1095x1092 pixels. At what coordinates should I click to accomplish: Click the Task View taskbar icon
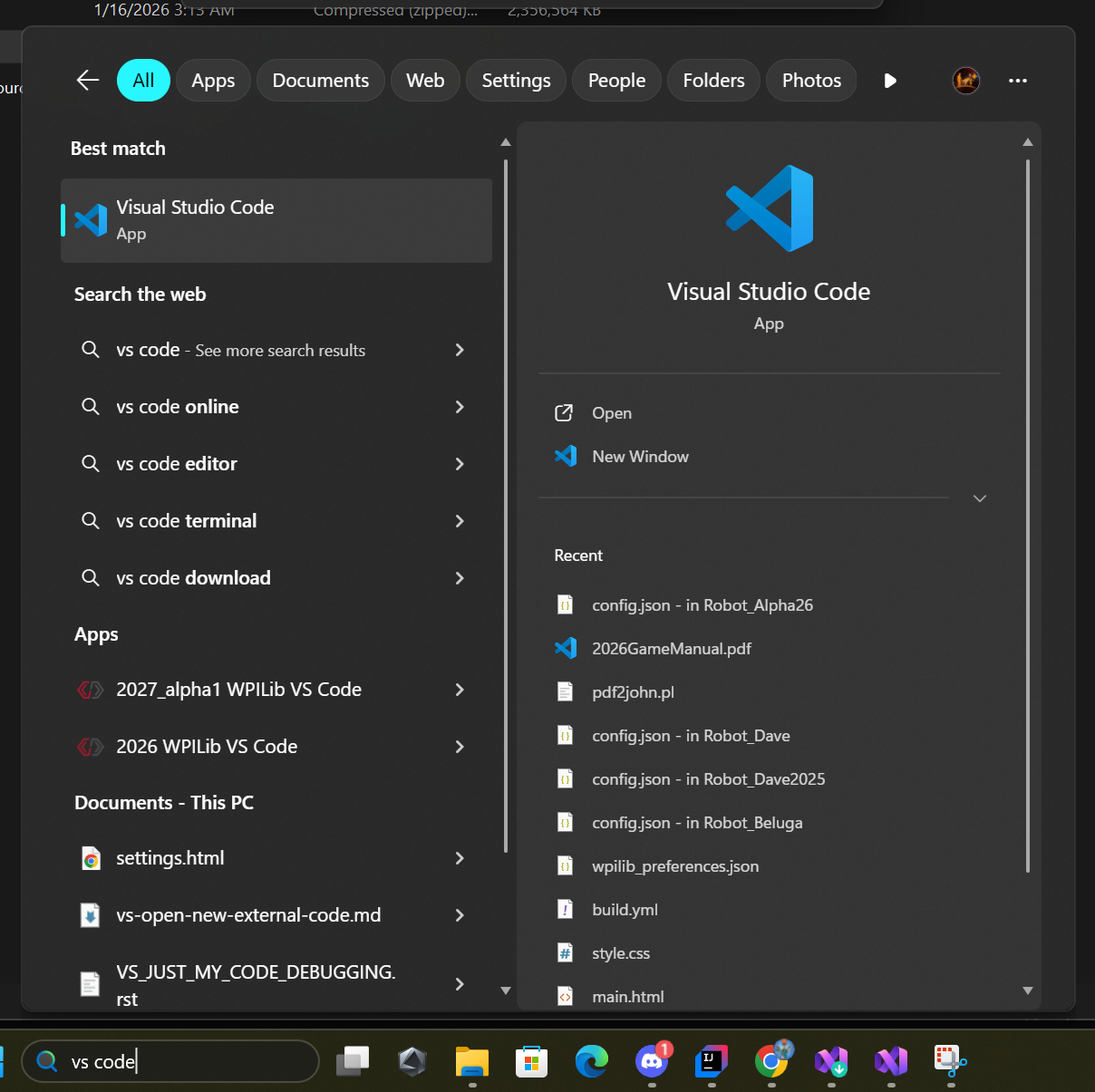(x=353, y=1060)
